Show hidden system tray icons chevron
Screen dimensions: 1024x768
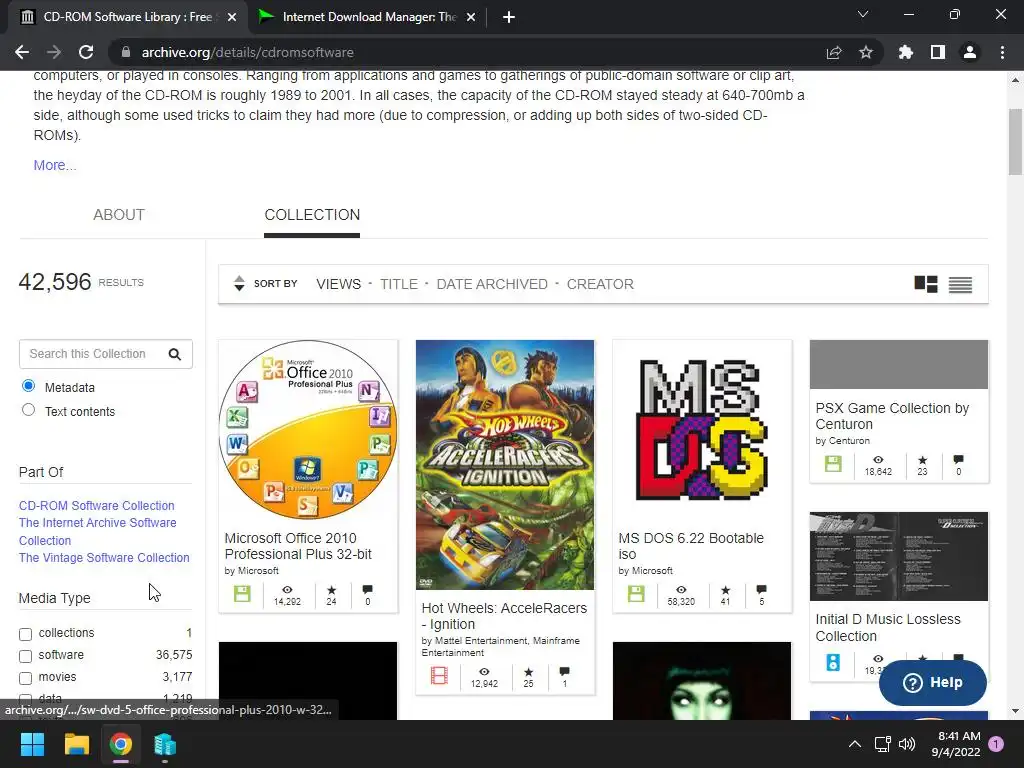pos(854,744)
